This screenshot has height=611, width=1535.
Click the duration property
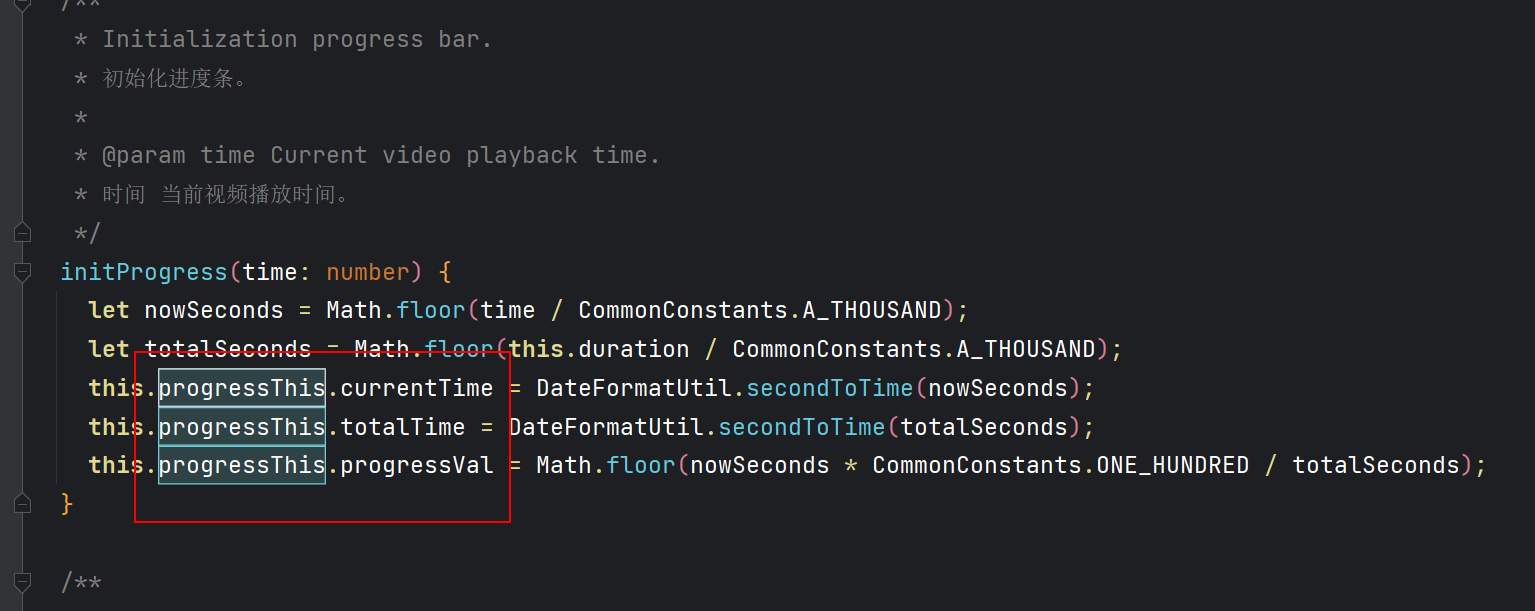click(x=634, y=350)
